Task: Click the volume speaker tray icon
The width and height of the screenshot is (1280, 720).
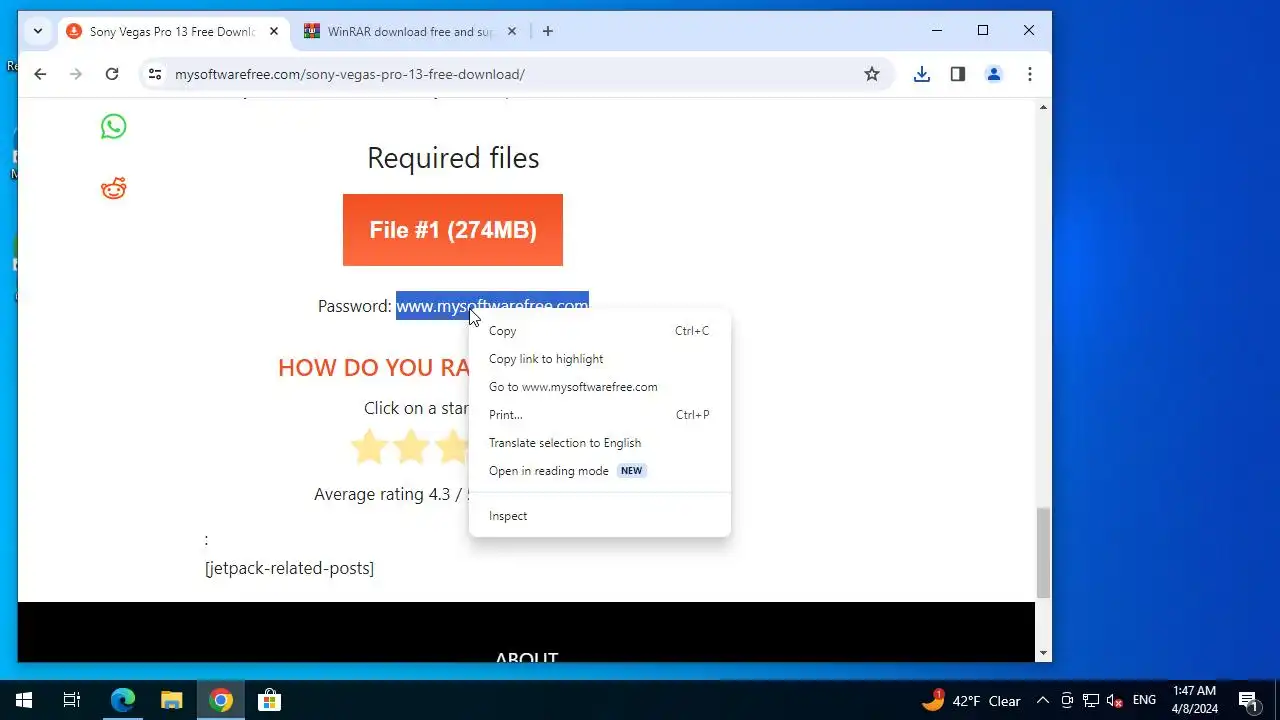Action: [x=1115, y=700]
